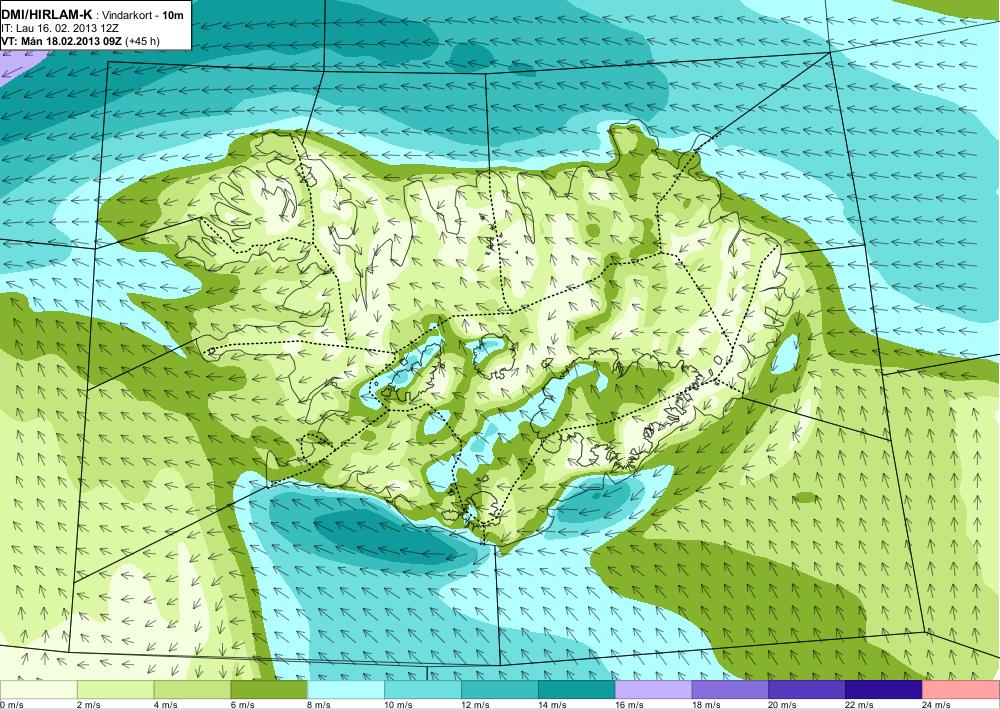Screen dimensions: 1000x710
Task: Click the navy 22–24 m/s legend swatch
Action: pyautogui.click(x=884, y=690)
